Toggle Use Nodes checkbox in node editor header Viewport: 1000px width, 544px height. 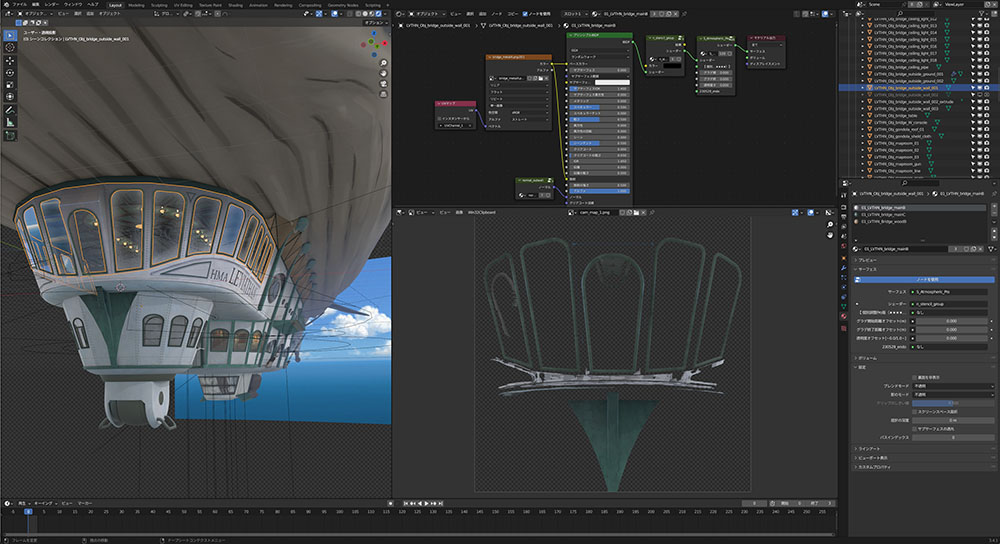525,13
